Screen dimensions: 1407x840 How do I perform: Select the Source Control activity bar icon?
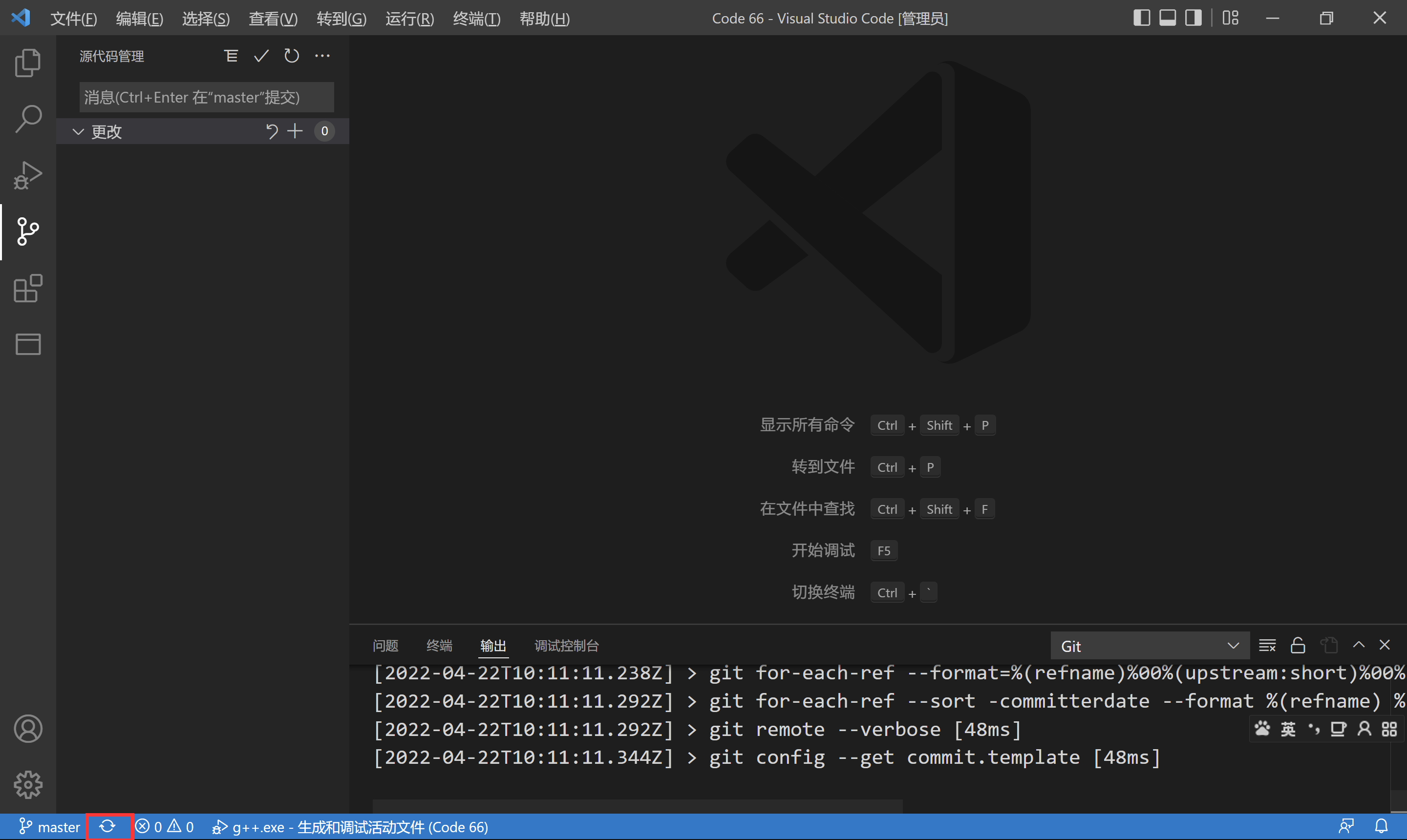tap(28, 231)
